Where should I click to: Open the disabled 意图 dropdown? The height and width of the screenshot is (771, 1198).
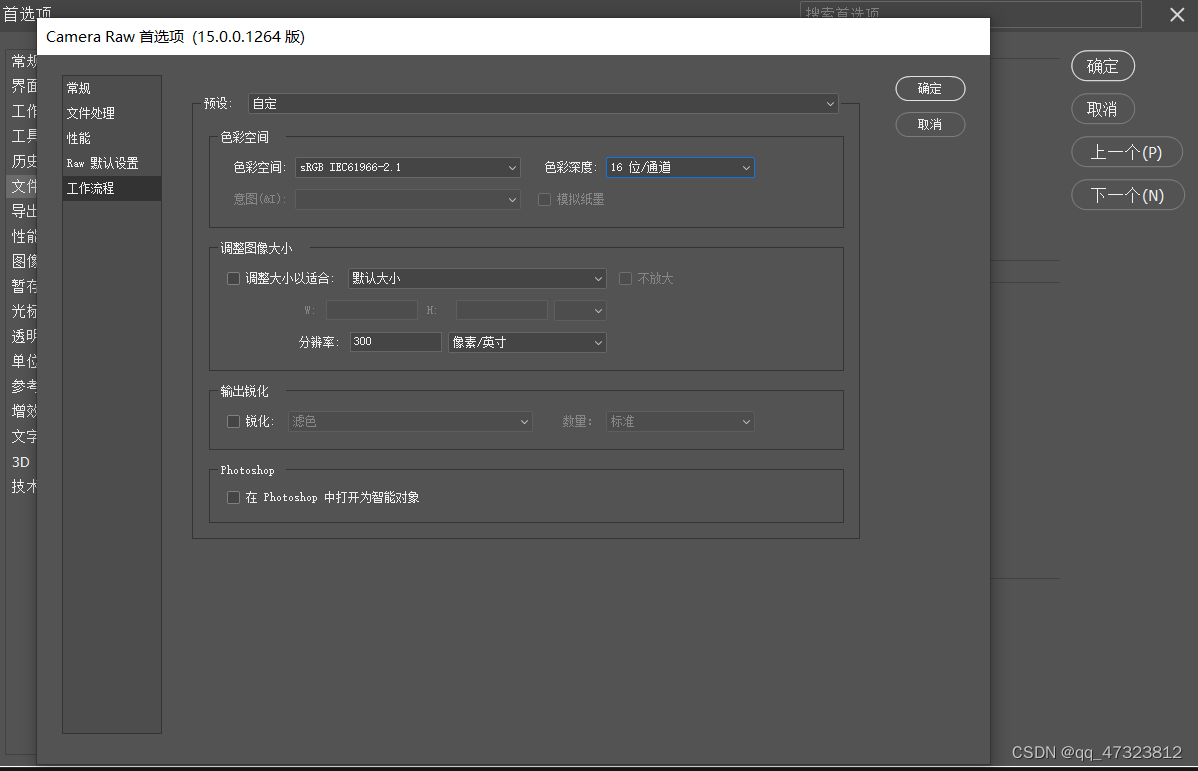click(408, 199)
